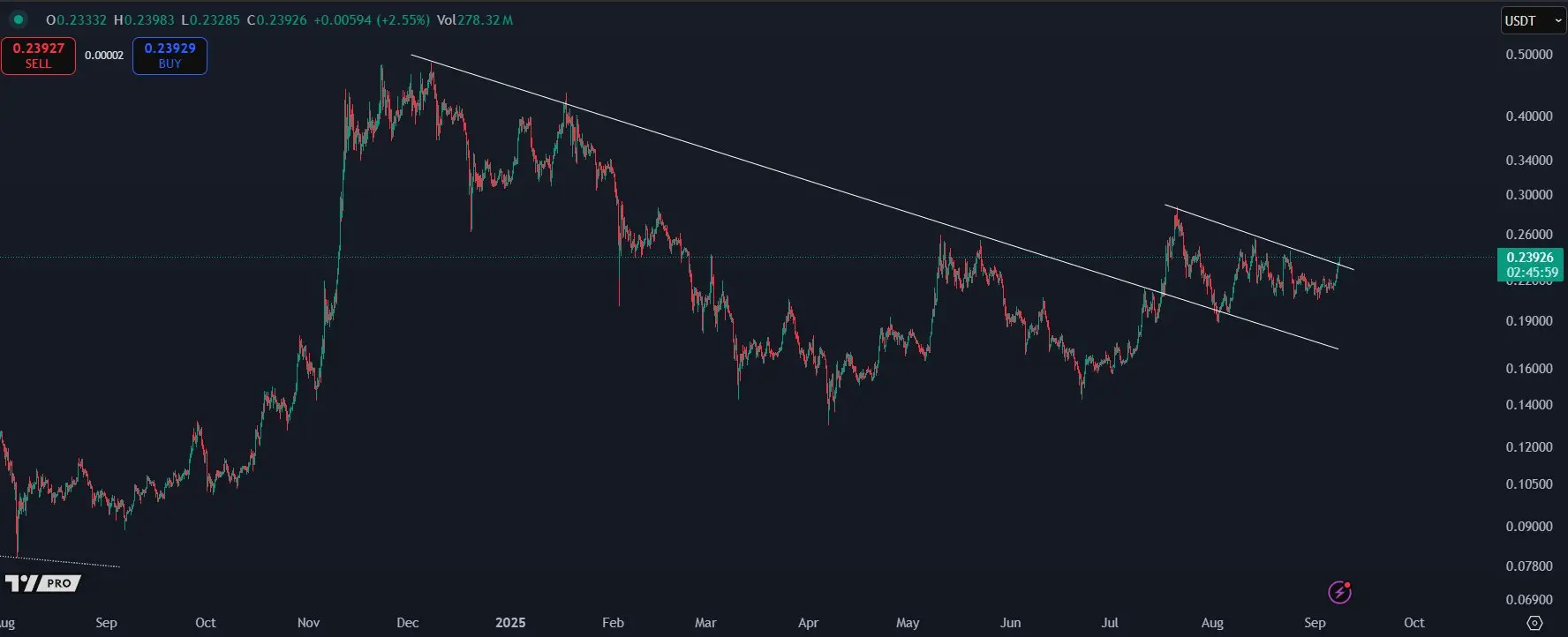
Task: Open the USDT currency dropdown
Action: (1534, 20)
